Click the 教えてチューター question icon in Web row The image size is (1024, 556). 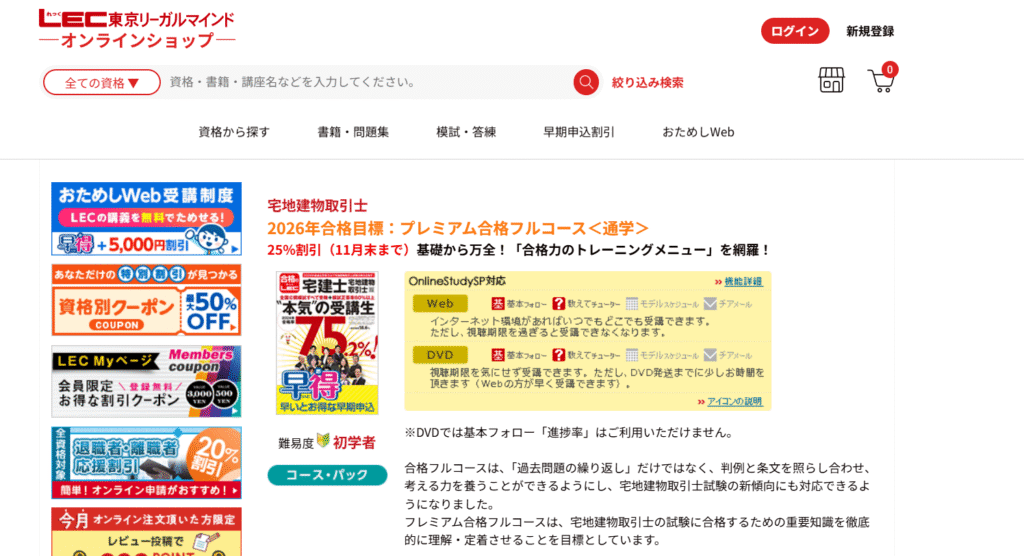pyautogui.click(x=559, y=303)
